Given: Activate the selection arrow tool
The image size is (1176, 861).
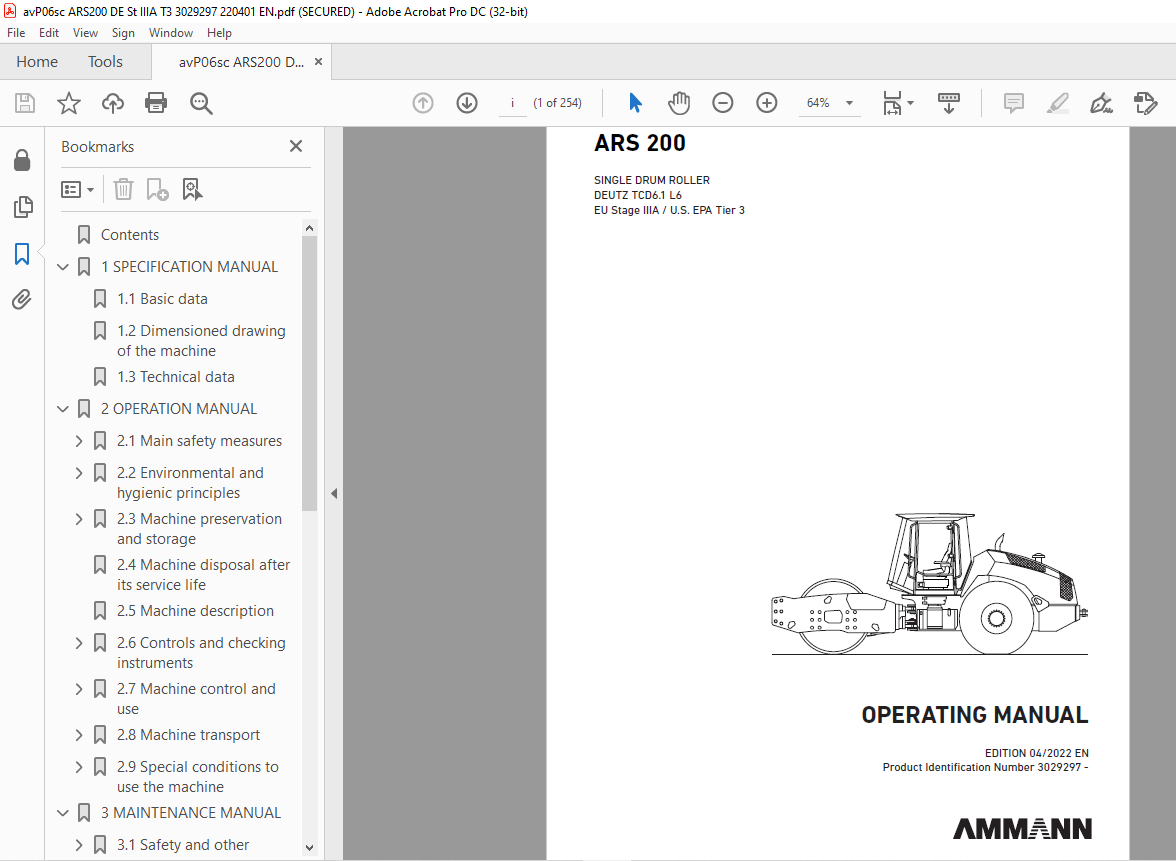Looking at the screenshot, I should pos(635,103).
